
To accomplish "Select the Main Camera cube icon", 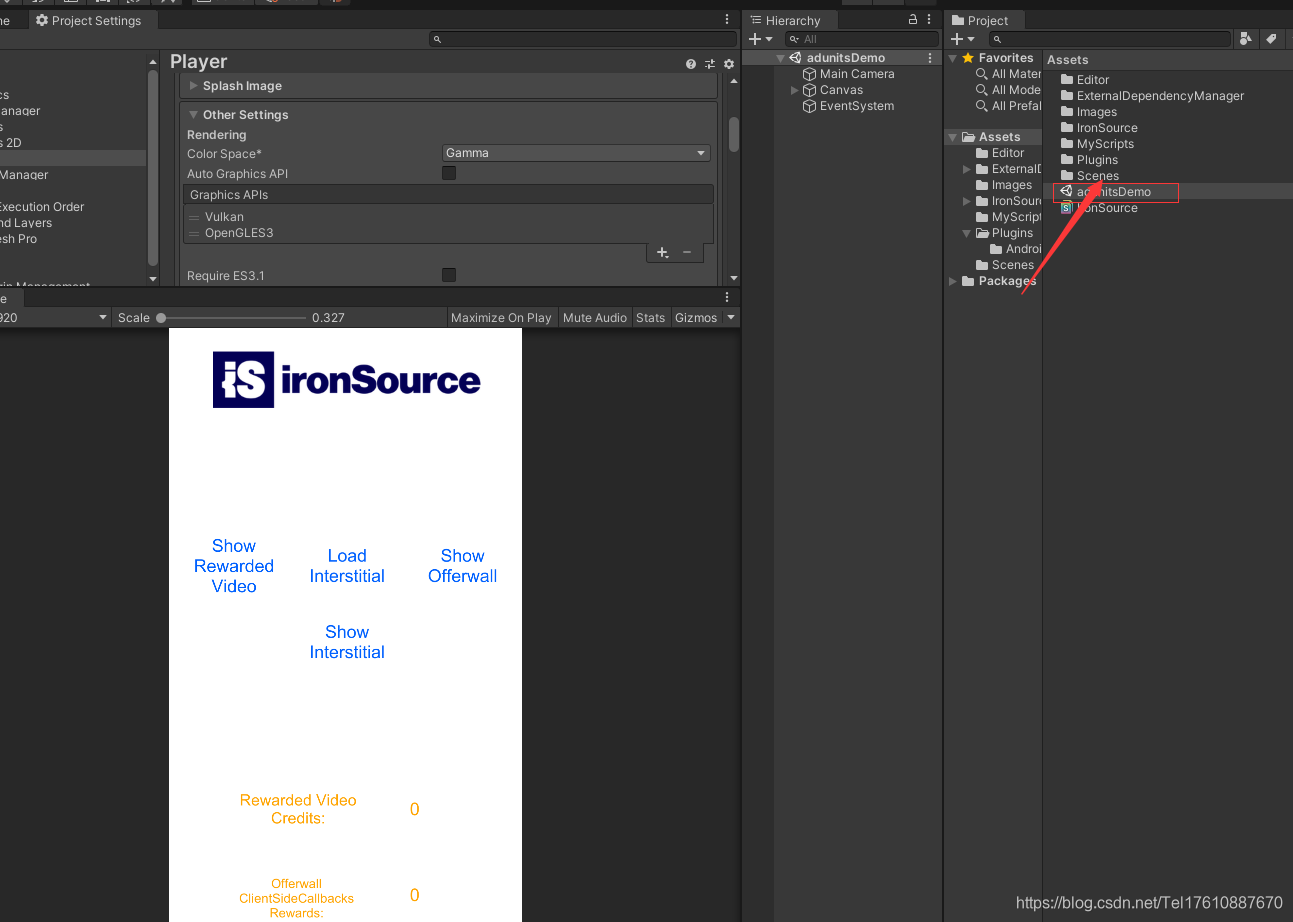I will click(810, 74).
